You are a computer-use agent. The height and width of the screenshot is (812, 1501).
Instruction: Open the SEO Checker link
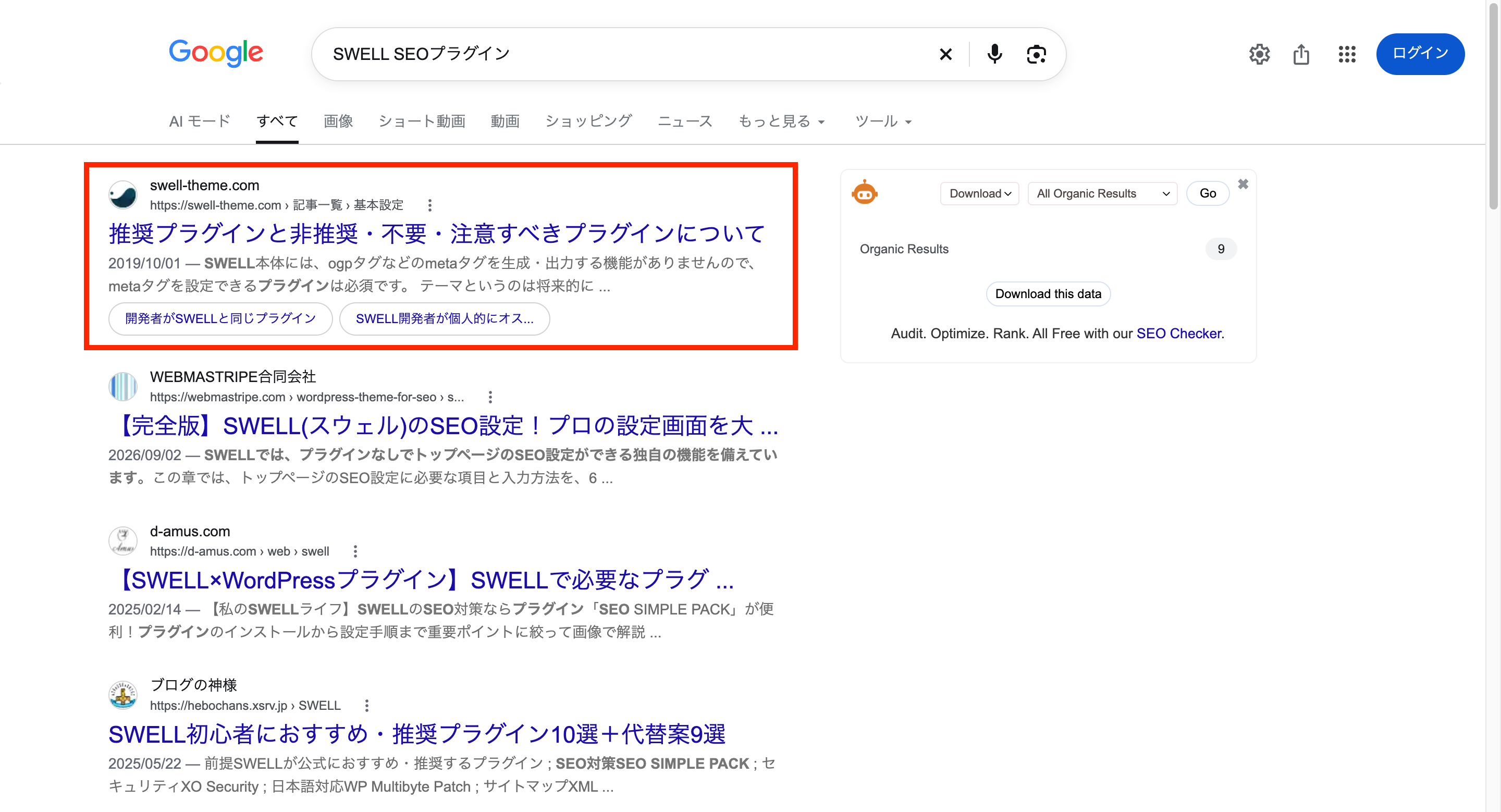pyautogui.click(x=1179, y=333)
